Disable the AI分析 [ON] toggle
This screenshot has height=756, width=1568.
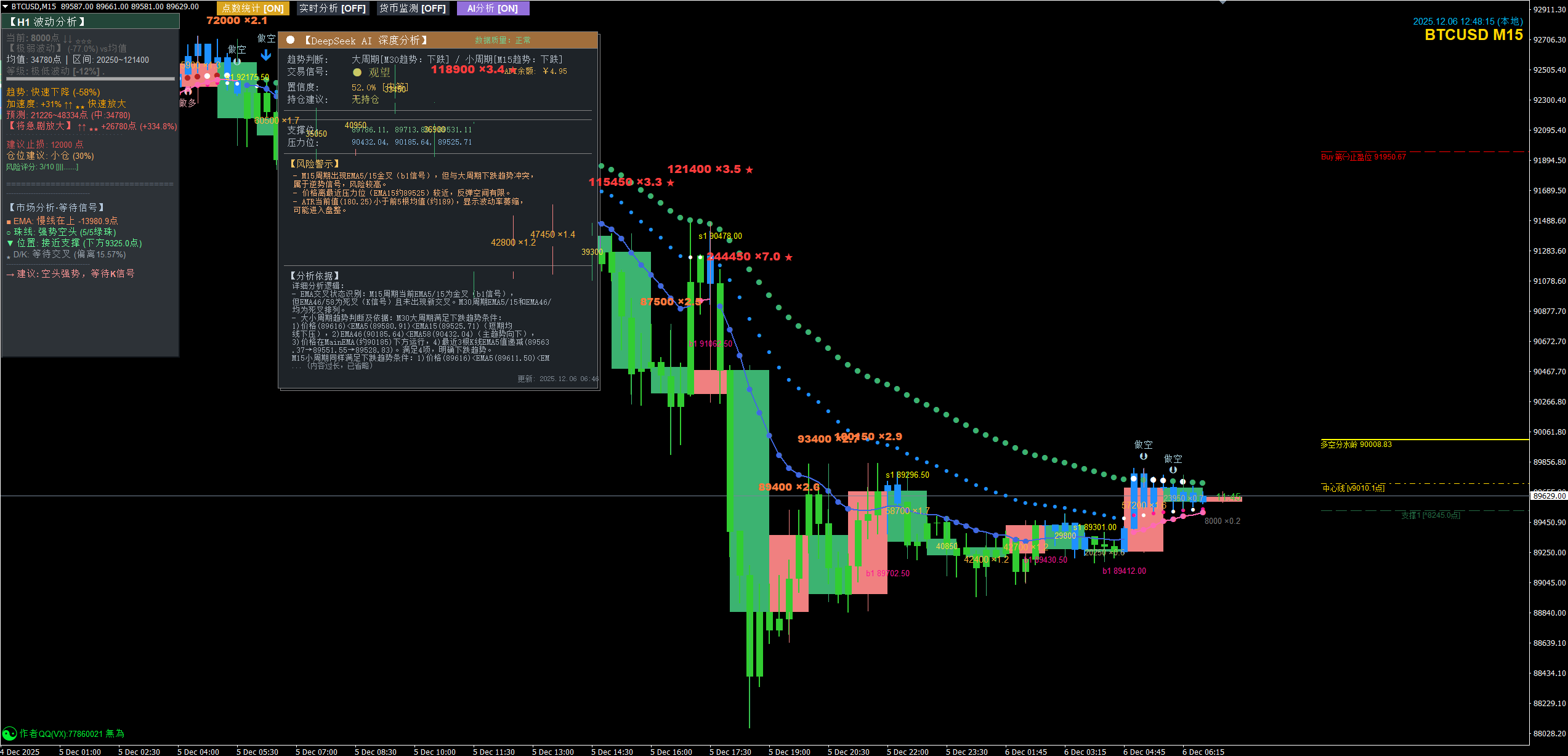(x=492, y=9)
